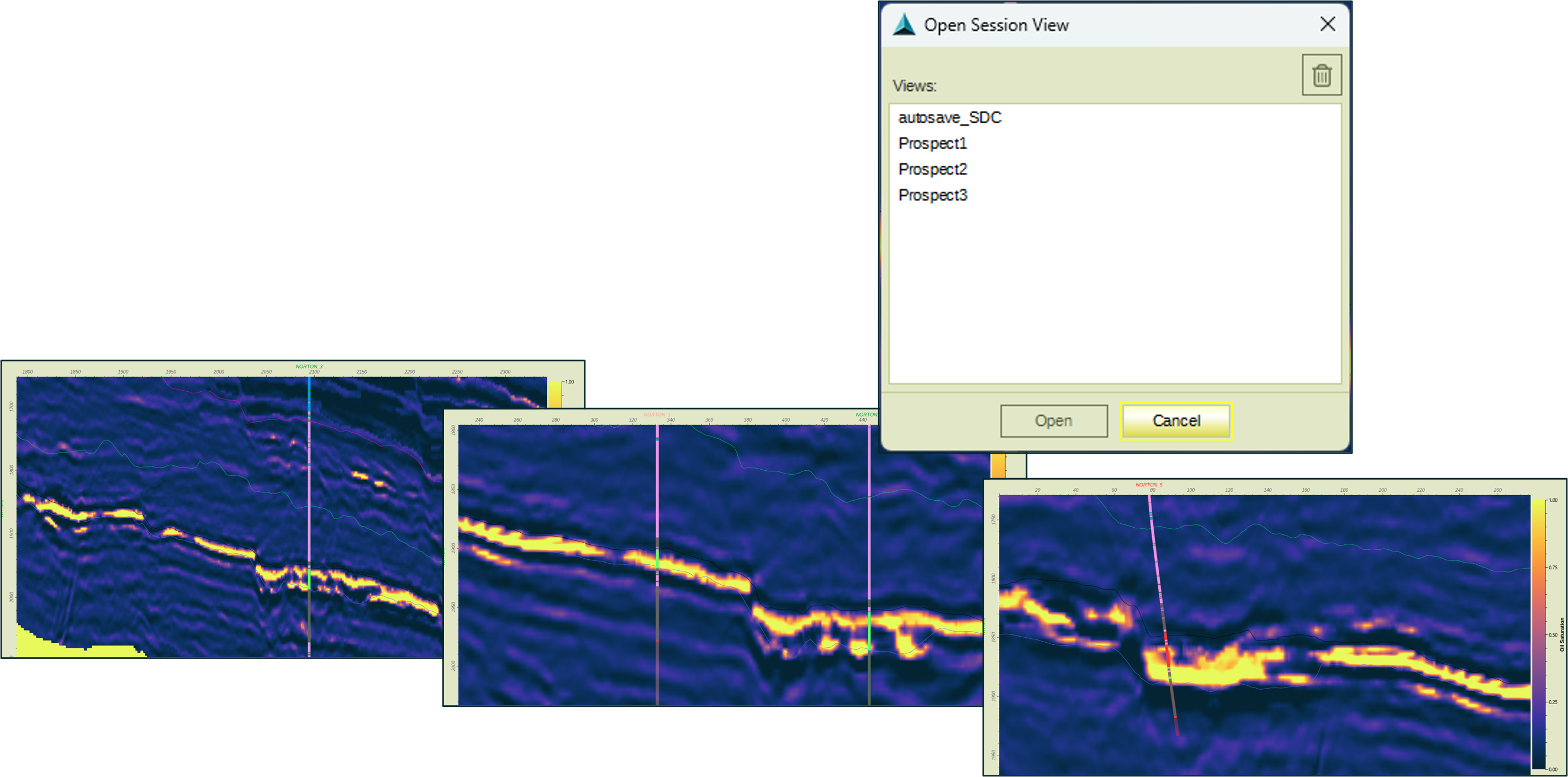Click NORTON_5 deviated well trace

pyautogui.click(x=1163, y=615)
